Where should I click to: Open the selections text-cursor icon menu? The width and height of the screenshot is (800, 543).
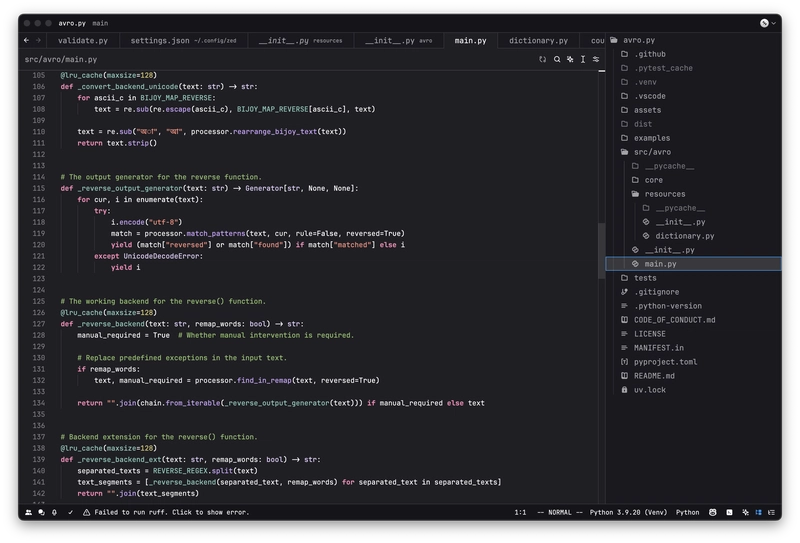(x=583, y=60)
